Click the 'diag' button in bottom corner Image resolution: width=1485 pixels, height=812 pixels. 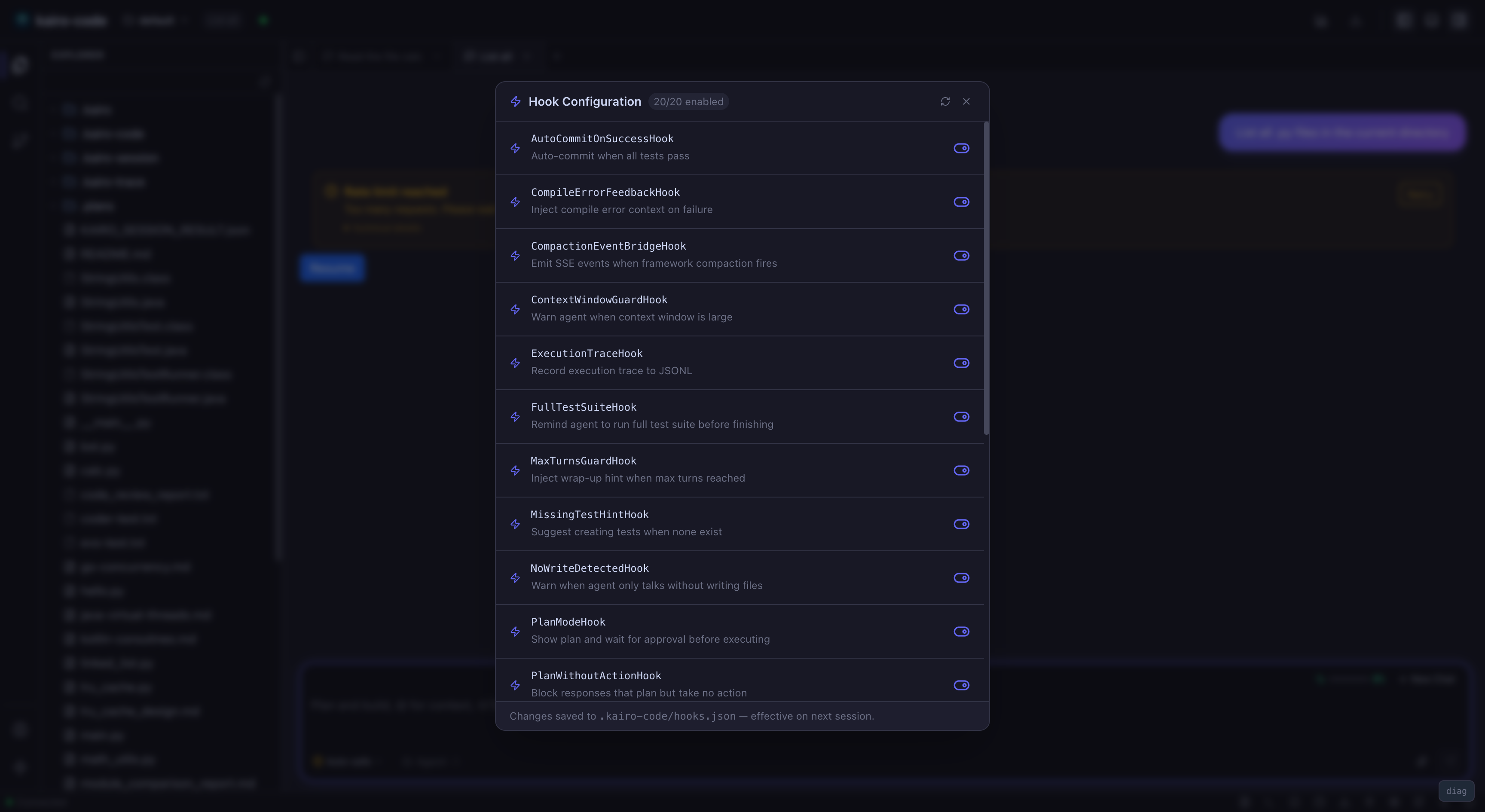pyautogui.click(x=1456, y=791)
